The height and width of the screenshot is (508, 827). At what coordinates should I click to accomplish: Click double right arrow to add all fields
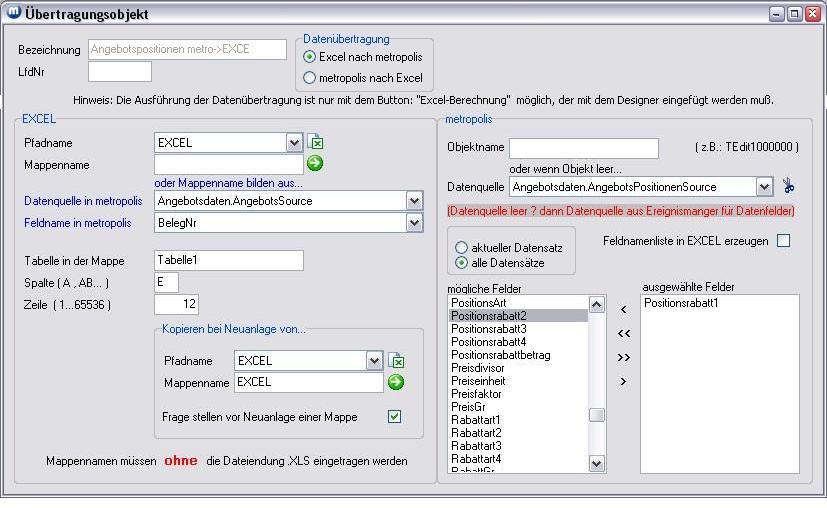point(623,357)
